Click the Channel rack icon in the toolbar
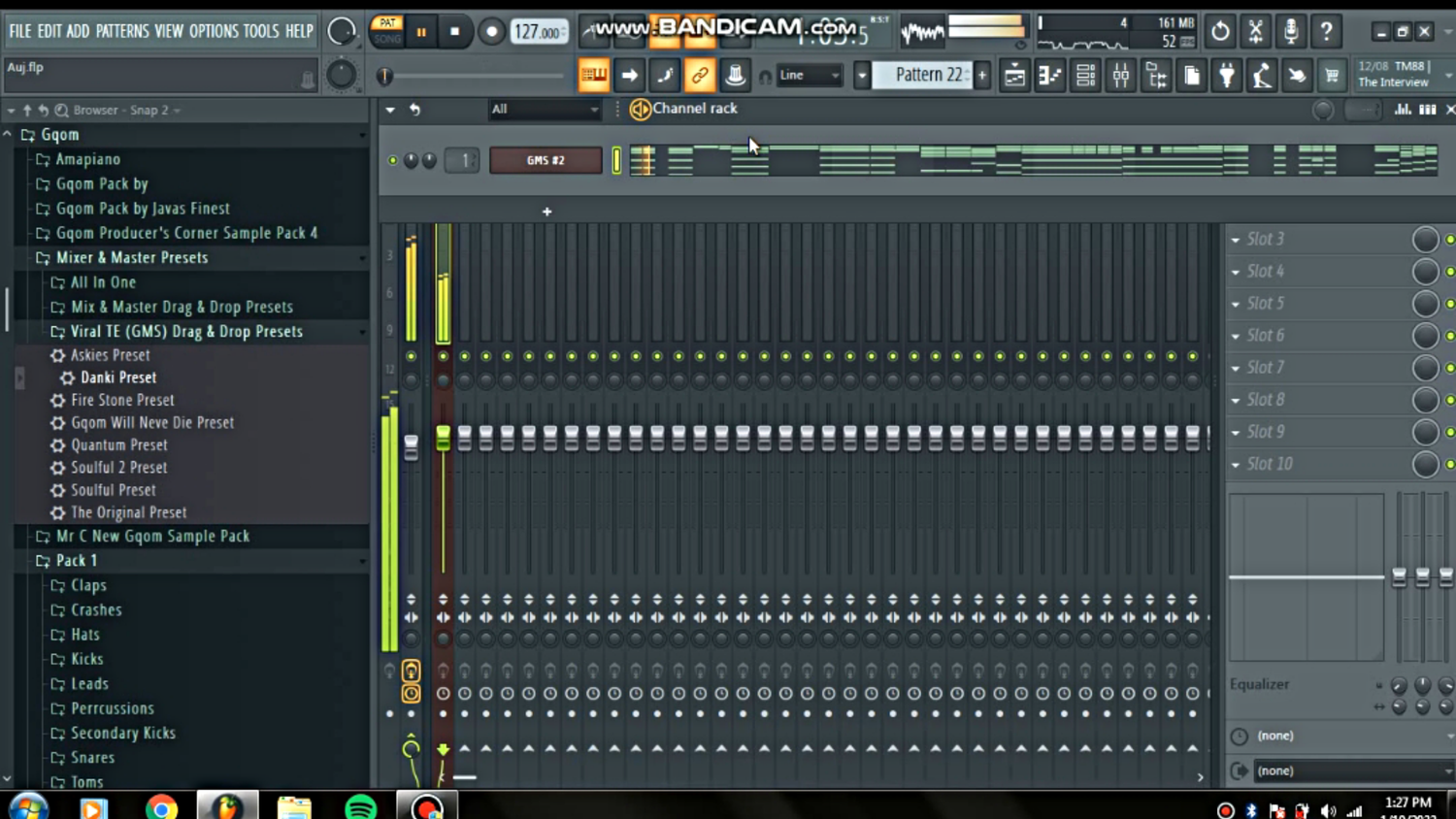1456x819 pixels. (1085, 75)
